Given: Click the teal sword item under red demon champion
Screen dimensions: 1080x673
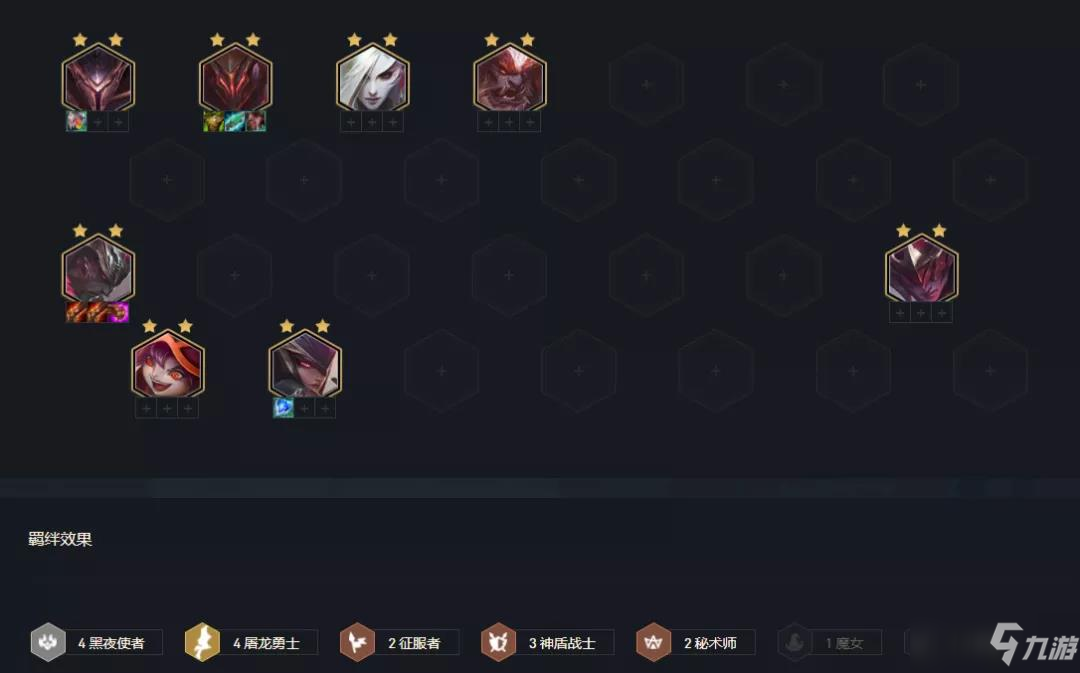Looking at the screenshot, I should (235, 121).
